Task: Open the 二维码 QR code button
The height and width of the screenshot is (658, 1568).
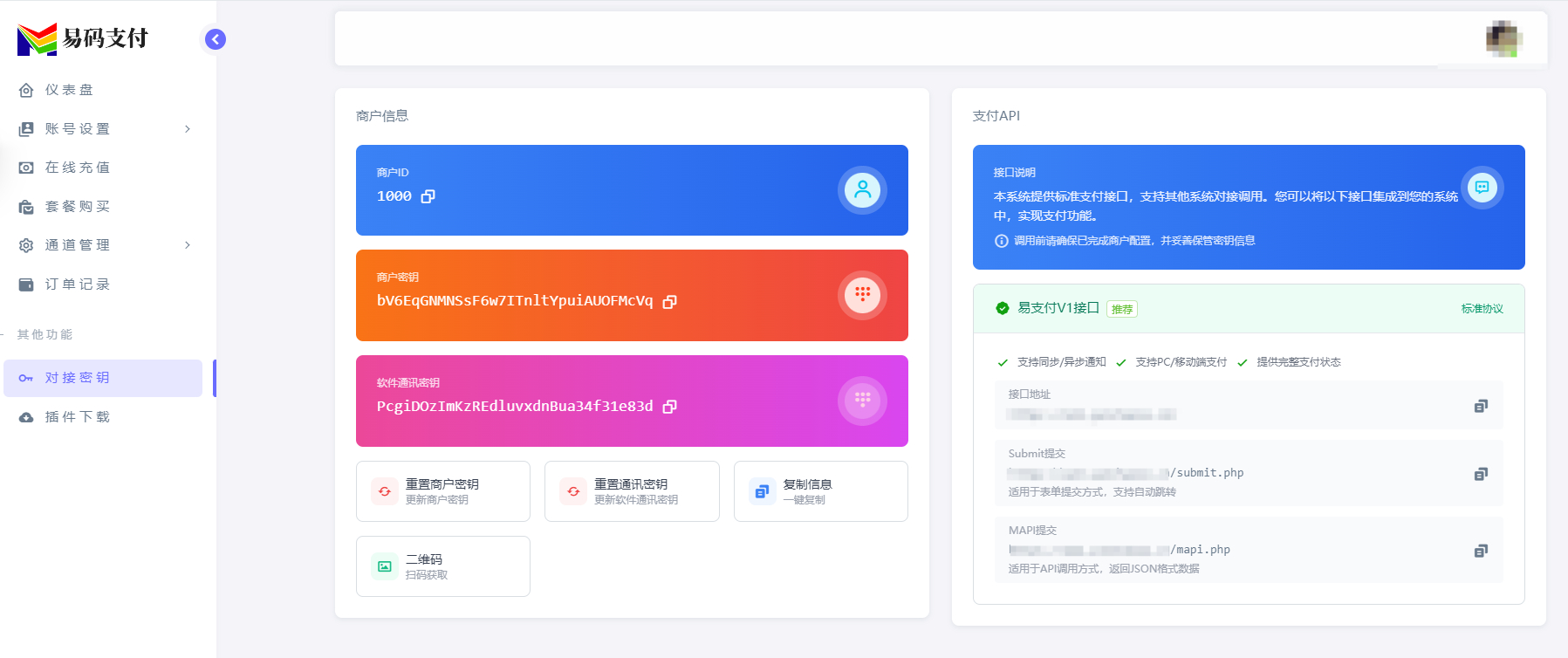Action: pos(442,566)
